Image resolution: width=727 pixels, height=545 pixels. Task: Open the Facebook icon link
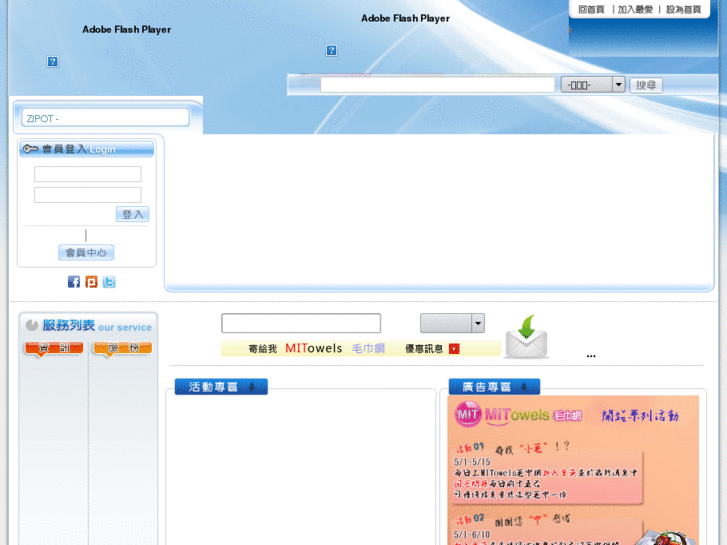(74, 282)
